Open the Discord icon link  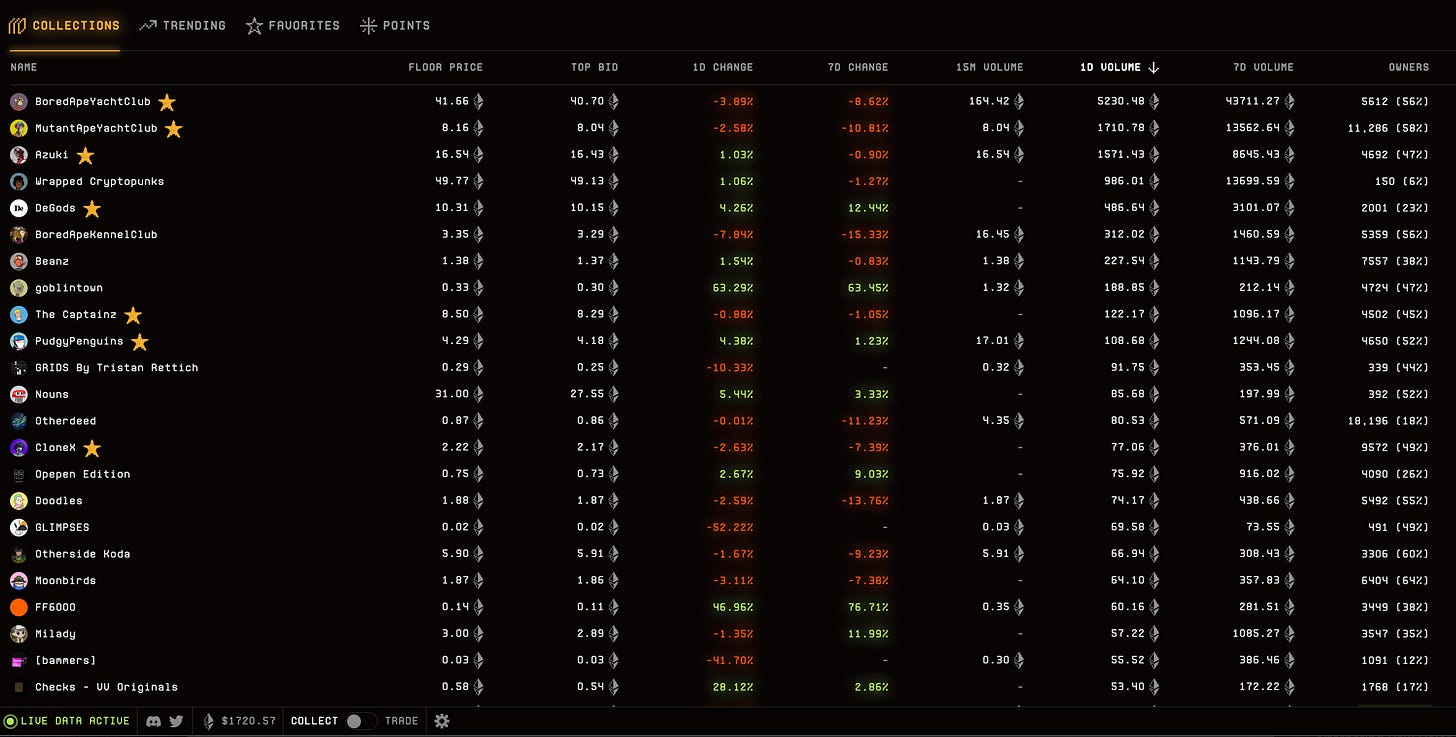point(154,721)
